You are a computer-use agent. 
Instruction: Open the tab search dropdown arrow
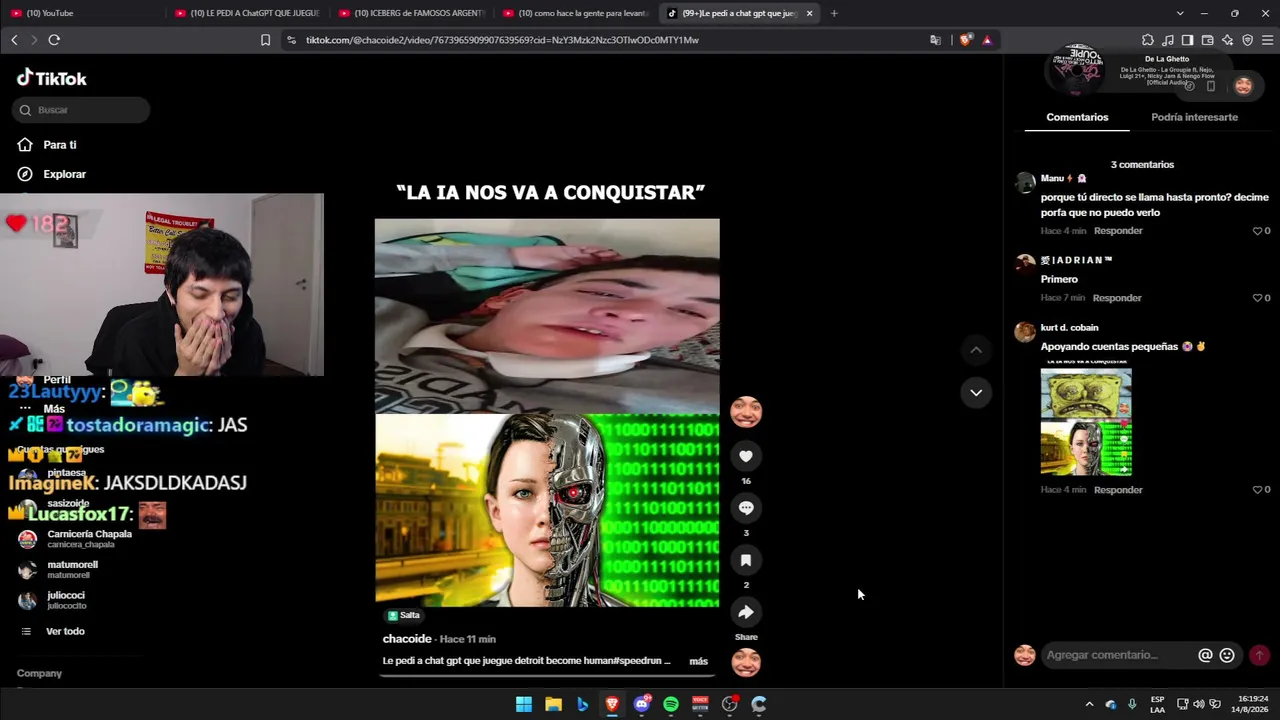[1180, 13]
